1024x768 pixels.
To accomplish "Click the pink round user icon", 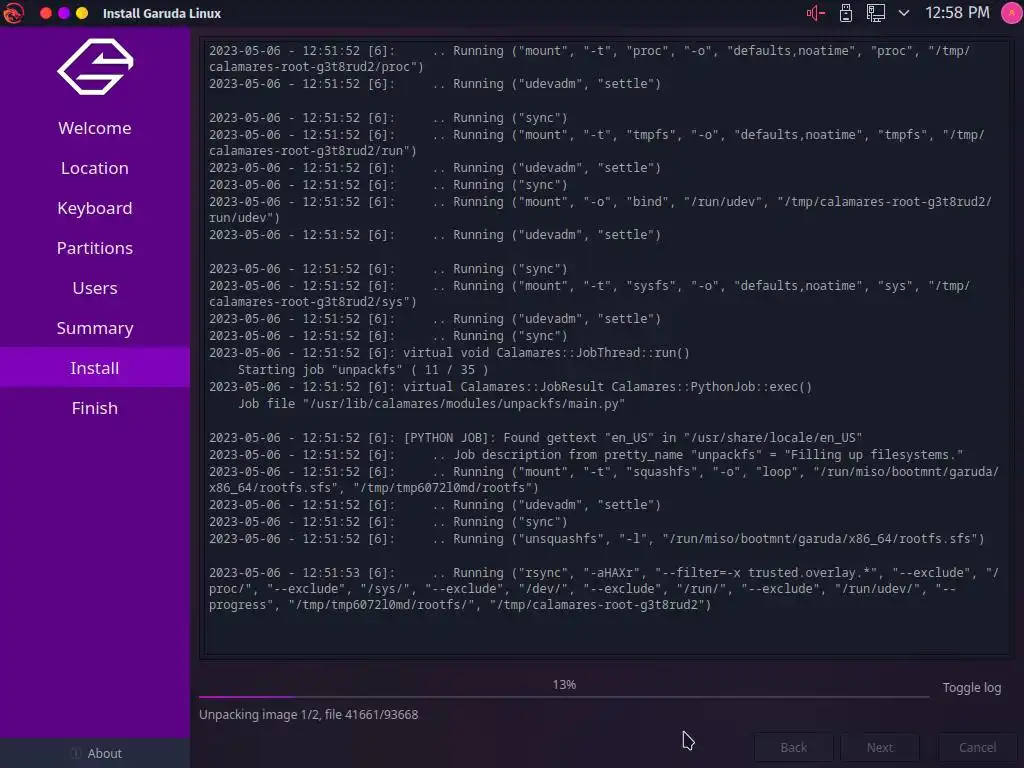I will [x=1012, y=13].
